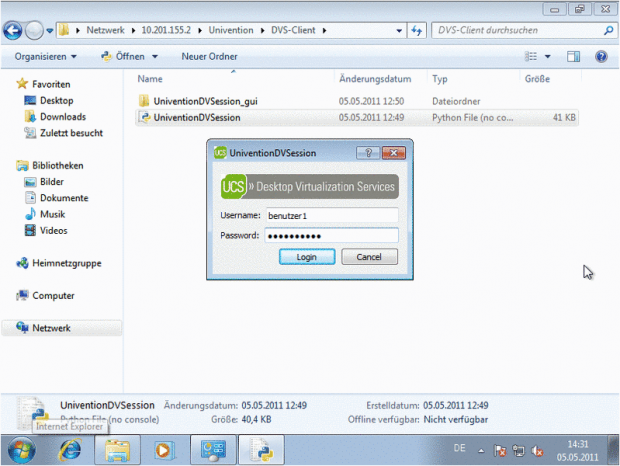Click the Öffnen toolbar button
The height and width of the screenshot is (466, 620).
(x=123, y=57)
